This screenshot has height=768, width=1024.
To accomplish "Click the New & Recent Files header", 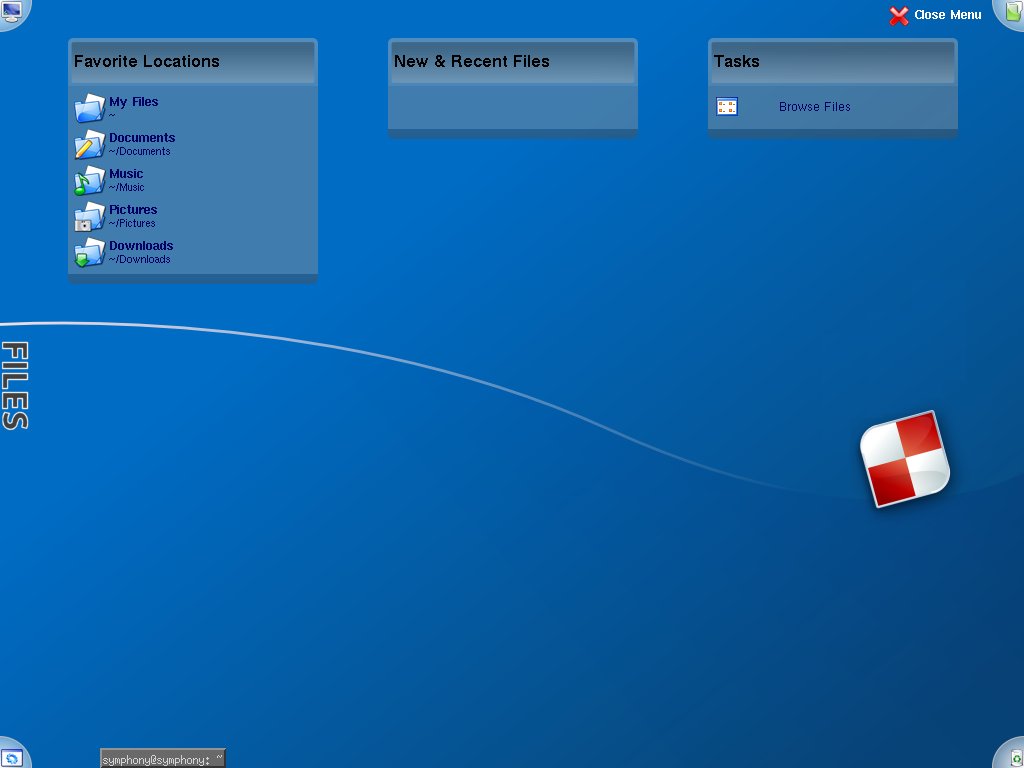I will coord(513,61).
